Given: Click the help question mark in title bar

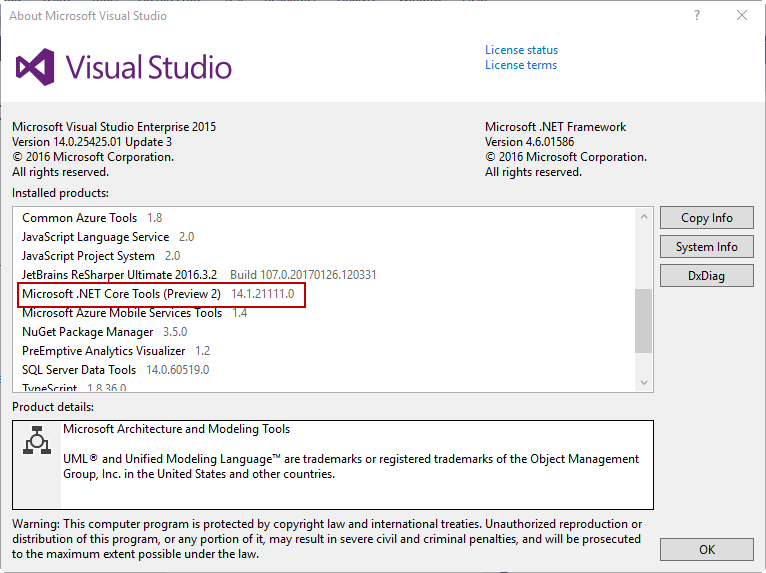Looking at the screenshot, I should 697,16.
